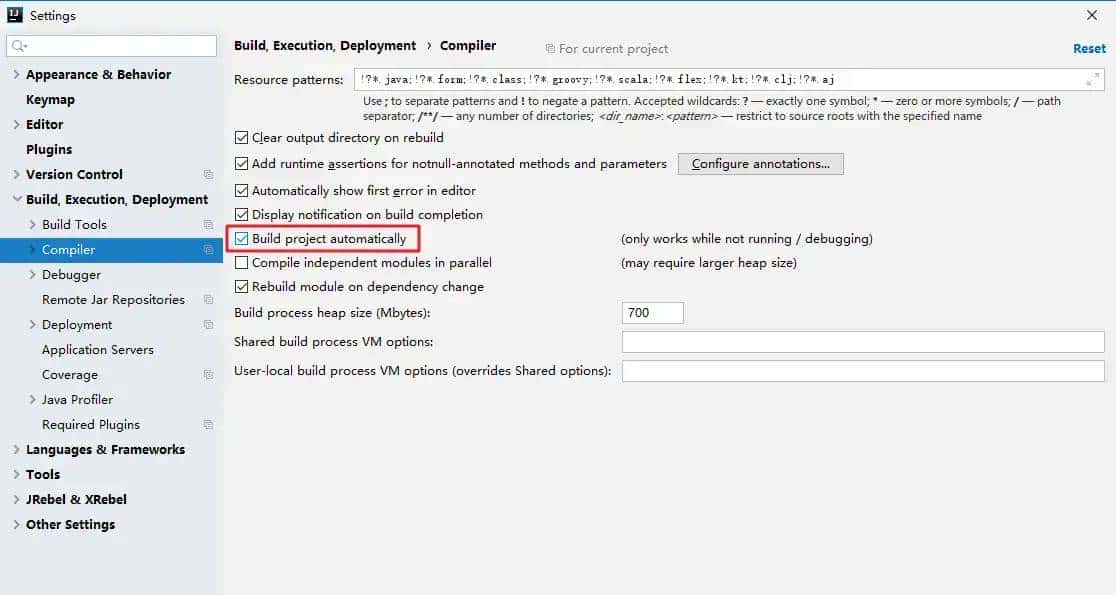Expand the Debugger node arrow
Image resolution: width=1116 pixels, height=595 pixels.
point(32,275)
